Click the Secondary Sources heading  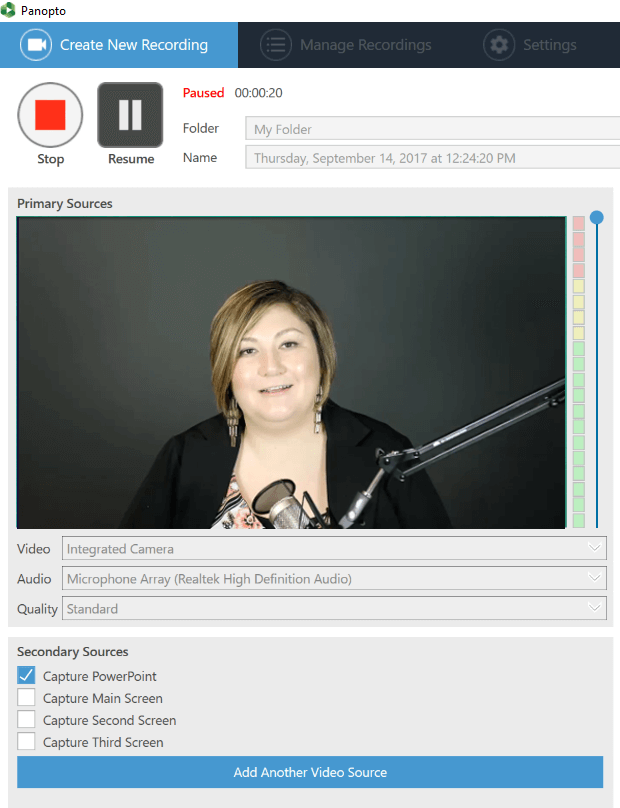coord(73,651)
